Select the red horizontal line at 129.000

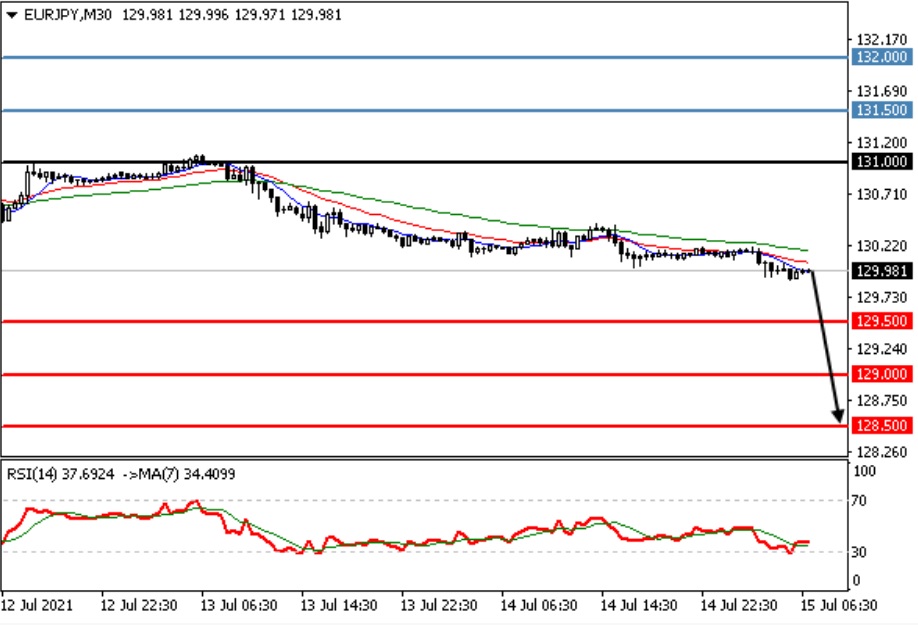(424, 375)
